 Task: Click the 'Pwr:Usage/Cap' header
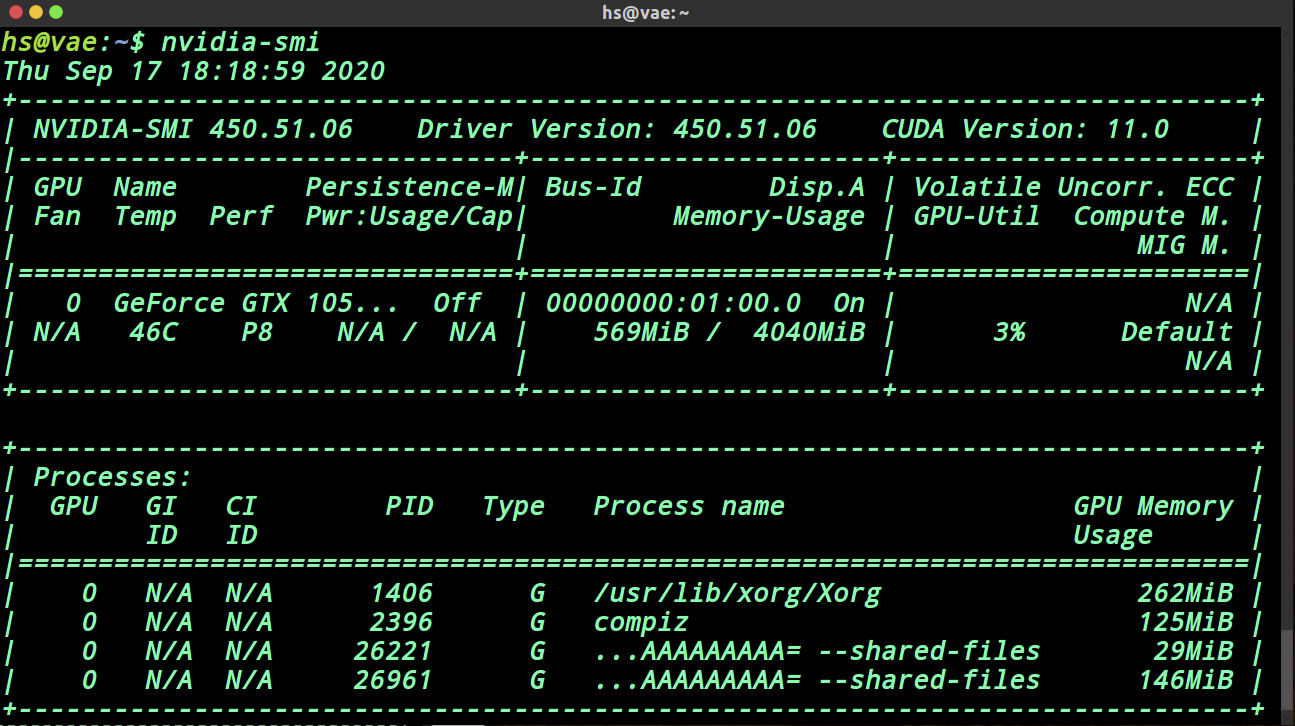[409, 216]
